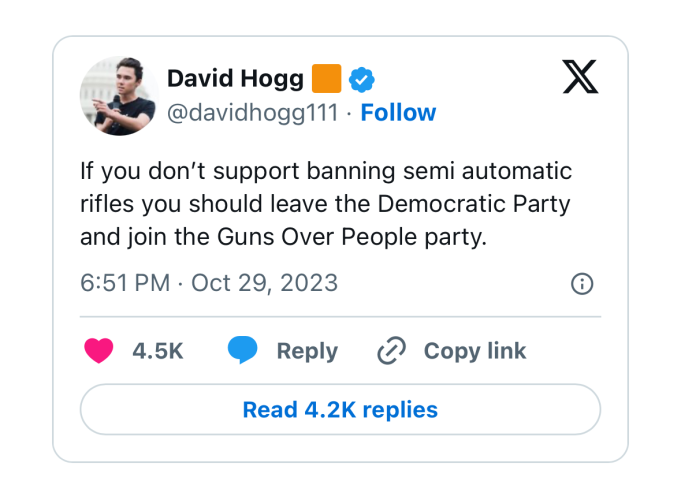Viewport: 681px width, 500px height.
Task: Click the word 'banning' in tweet
Action: (351, 172)
